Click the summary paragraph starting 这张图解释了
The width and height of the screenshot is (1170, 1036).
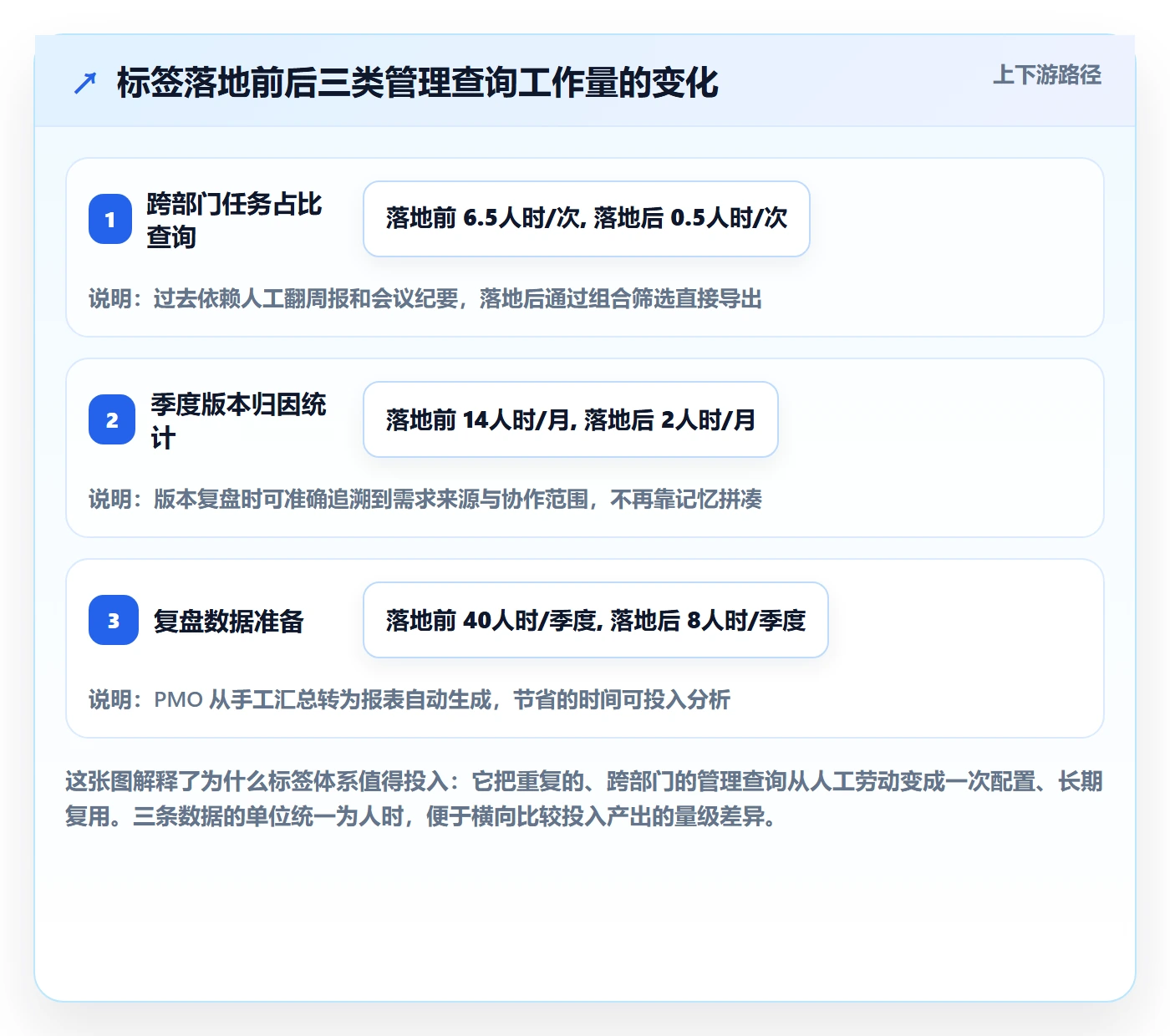(x=584, y=799)
